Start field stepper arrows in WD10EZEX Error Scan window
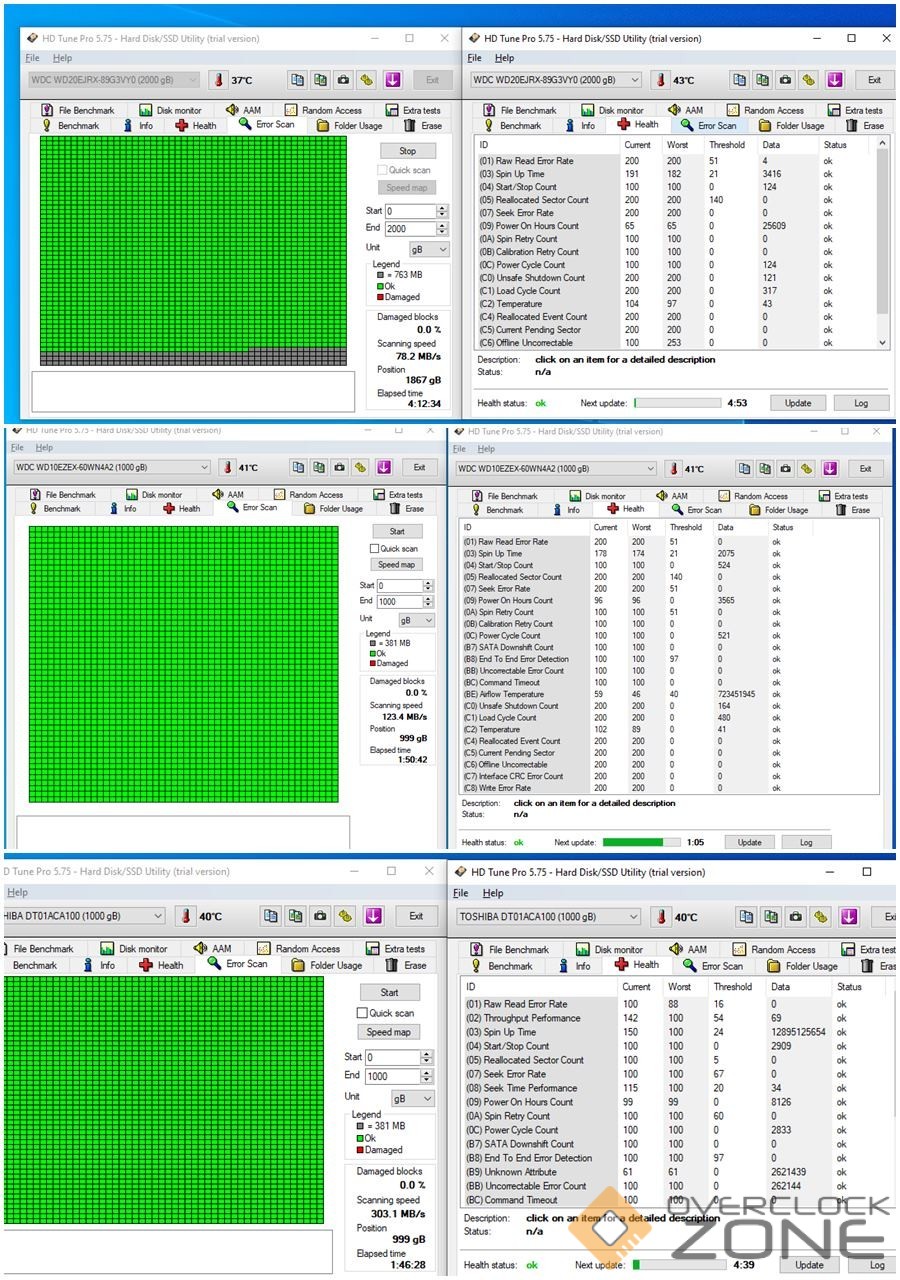Screen dimensions: 900x1280 pyautogui.click(x=429, y=586)
